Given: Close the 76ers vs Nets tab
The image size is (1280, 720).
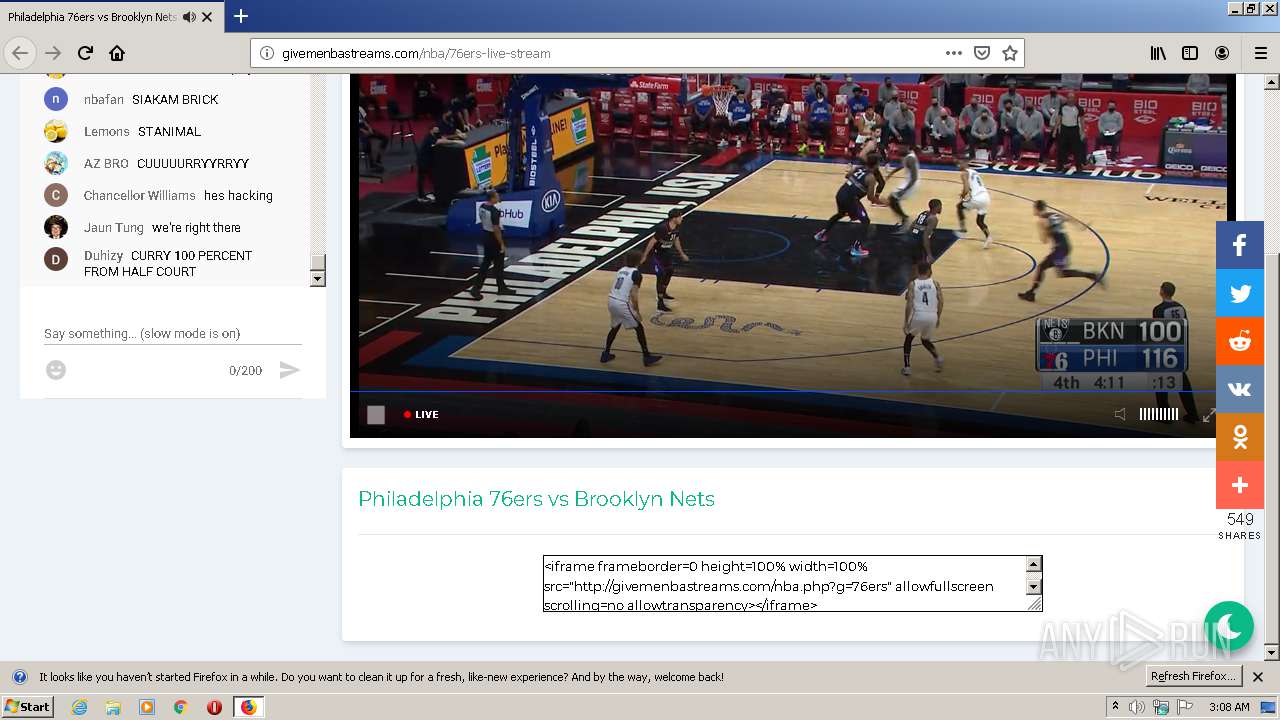Looking at the screenshot, I should 207,17.
